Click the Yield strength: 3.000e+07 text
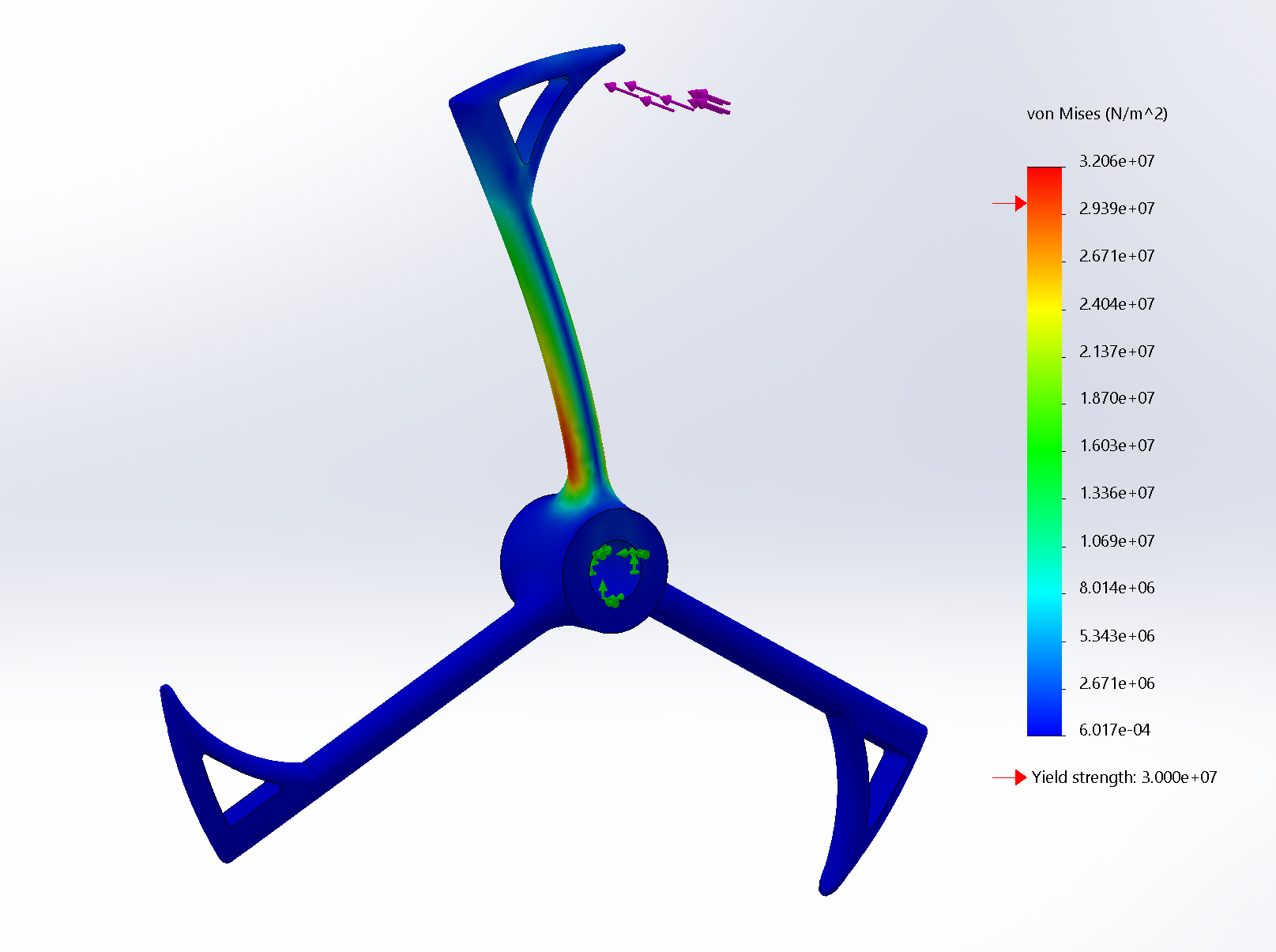This screenshot has height=952, width=1276. coord(1124,777)
